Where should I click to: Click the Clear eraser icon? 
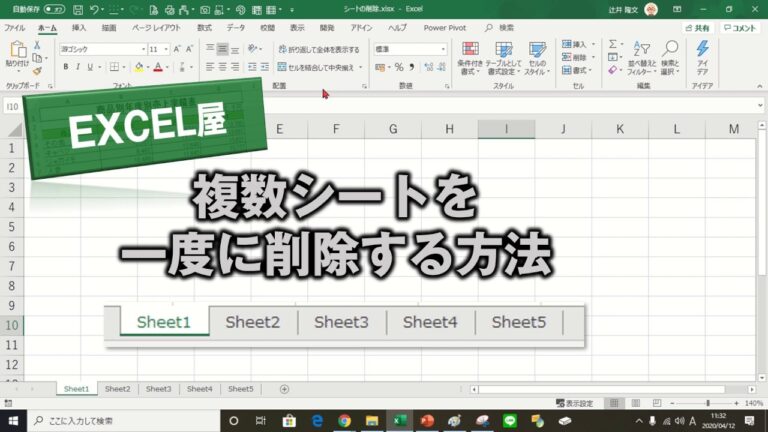coord(612,71)
